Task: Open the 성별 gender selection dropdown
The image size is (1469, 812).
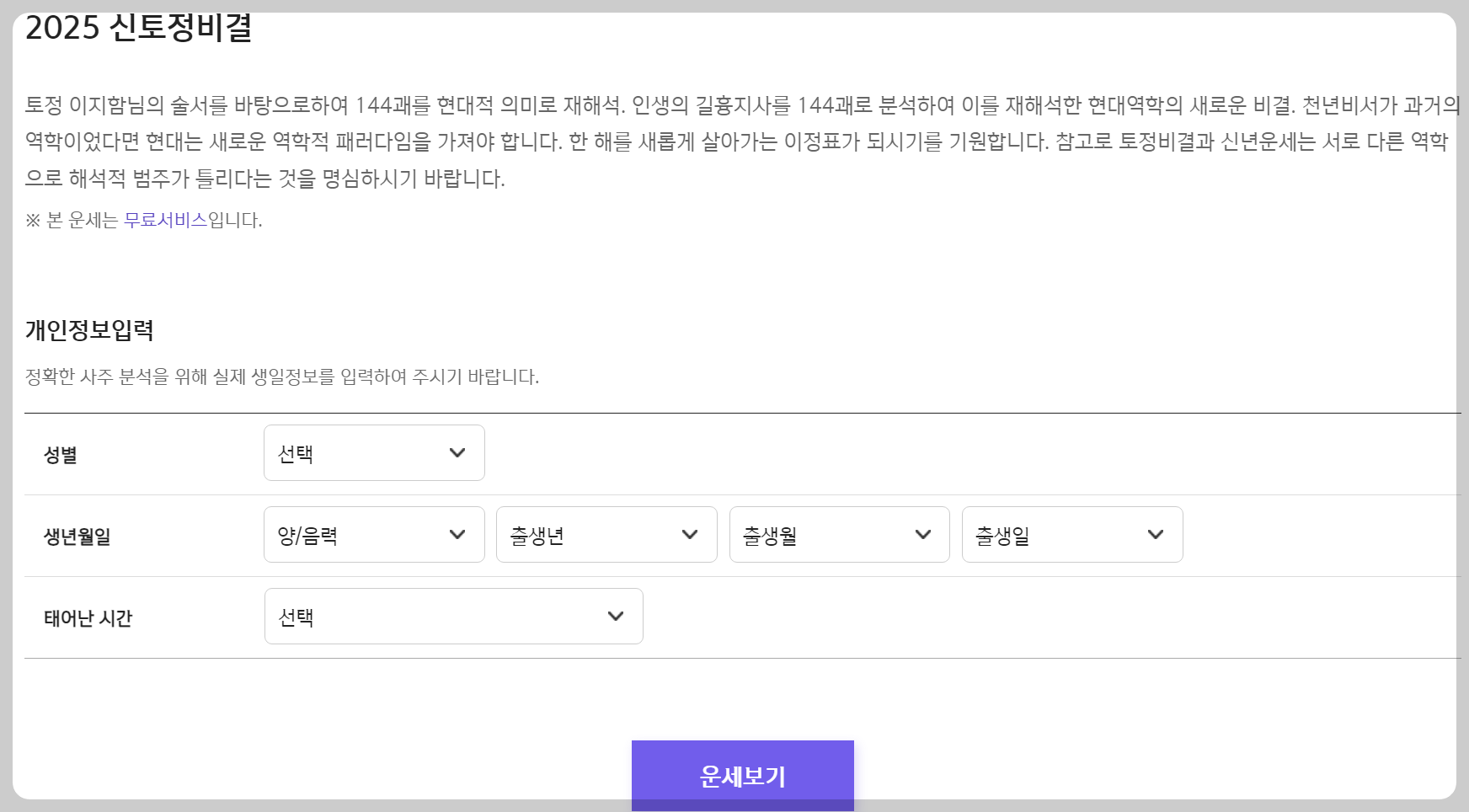Action: [x=374, y=452]
